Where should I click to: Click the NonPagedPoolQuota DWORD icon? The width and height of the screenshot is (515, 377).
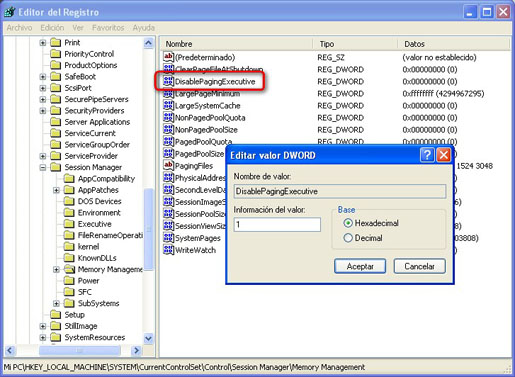click(x=169, y=118)
